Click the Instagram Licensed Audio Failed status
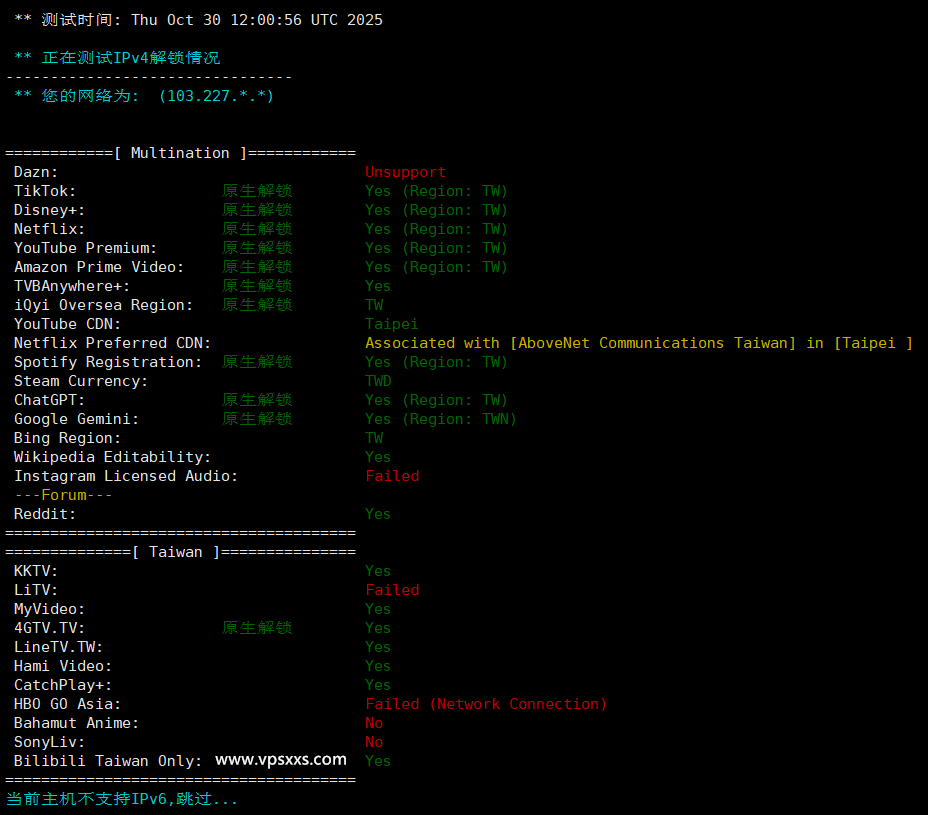This screenshot has width=928, height=815. [392, 476]
